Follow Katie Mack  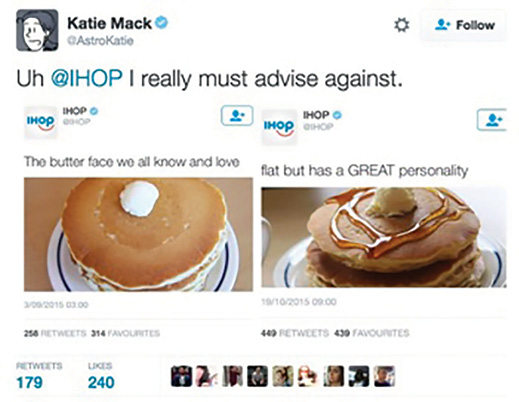click(464, 25)
